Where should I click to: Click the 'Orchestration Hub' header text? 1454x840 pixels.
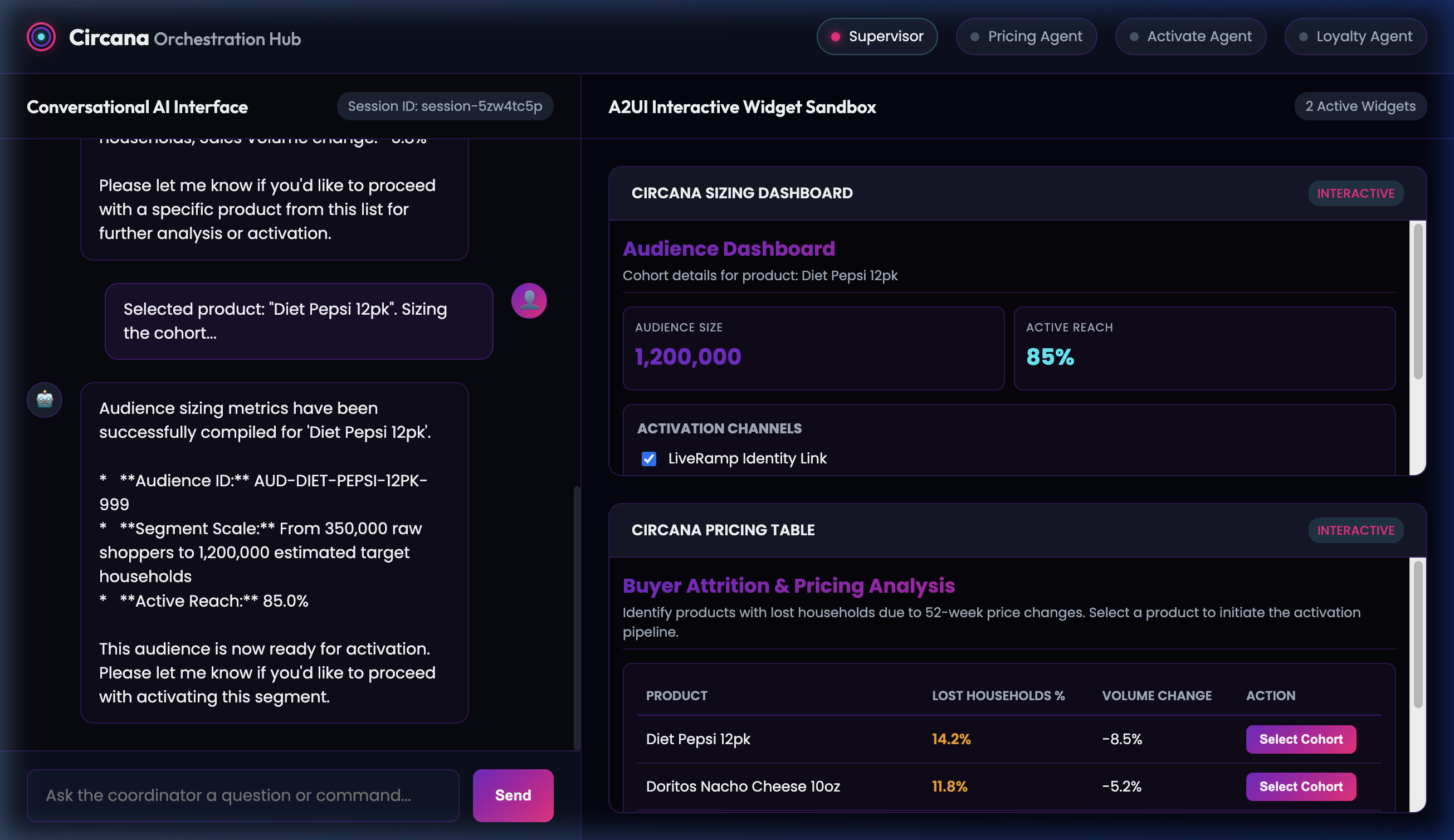(227, 38)
